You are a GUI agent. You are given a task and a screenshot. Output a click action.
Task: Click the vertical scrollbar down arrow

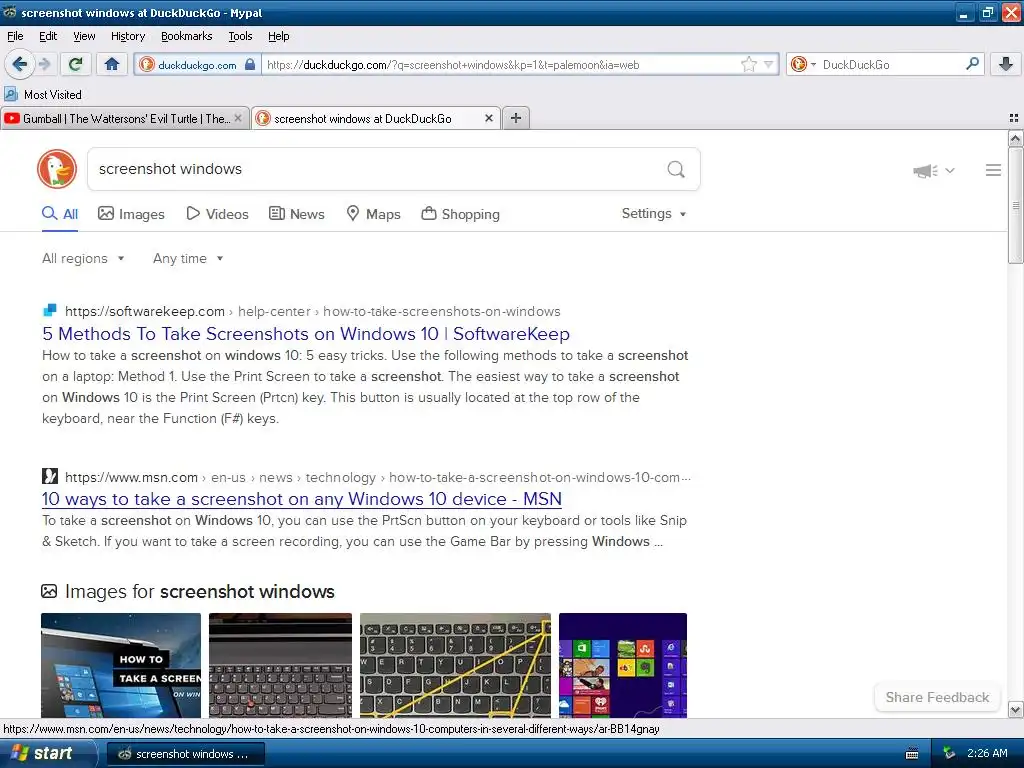tap(1015, 710)
